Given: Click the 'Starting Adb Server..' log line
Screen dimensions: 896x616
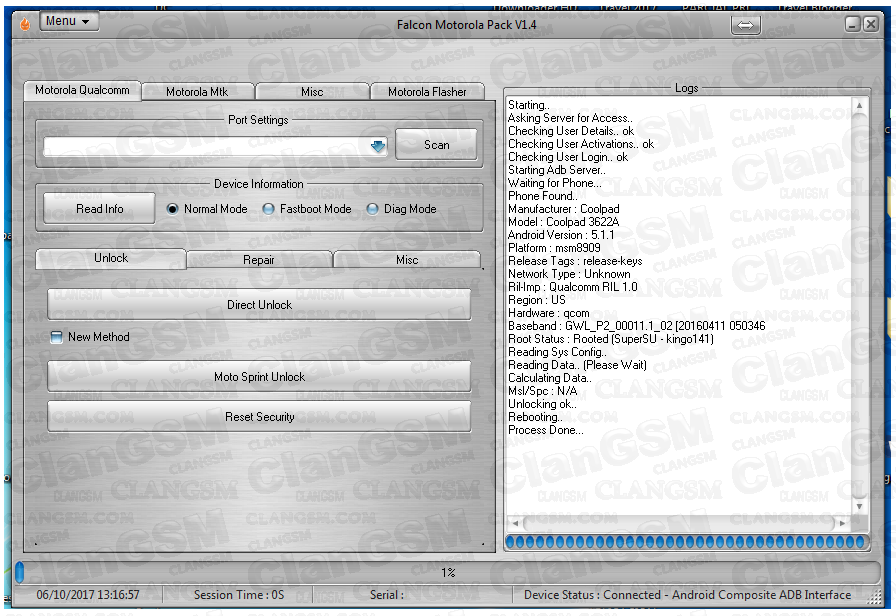Looking at the screenshot, I should point(557,170).
